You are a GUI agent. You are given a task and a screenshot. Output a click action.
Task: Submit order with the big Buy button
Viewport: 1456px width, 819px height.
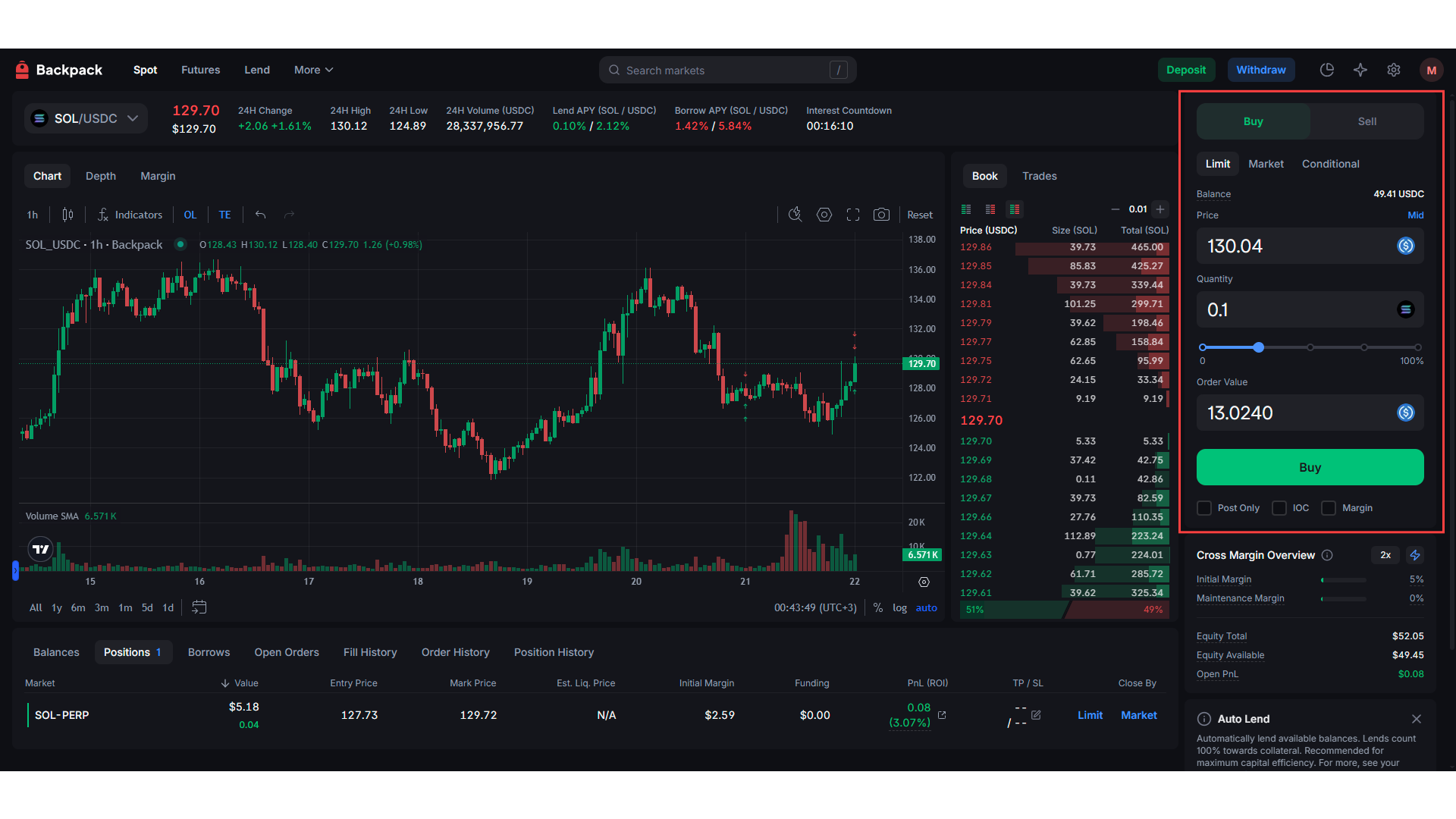tap(1310, 467)
